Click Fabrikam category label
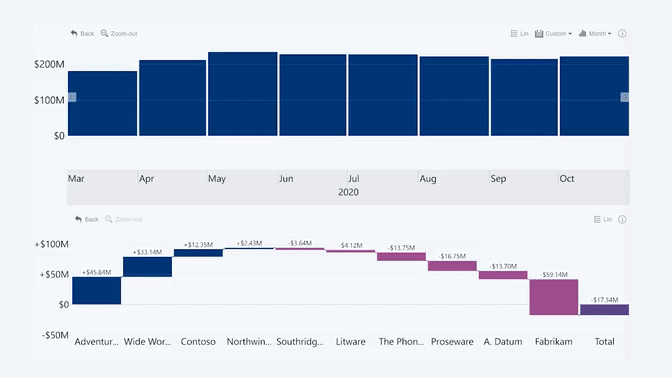The width and height of the screenshot is (672, 378). (x=554, y=342)
